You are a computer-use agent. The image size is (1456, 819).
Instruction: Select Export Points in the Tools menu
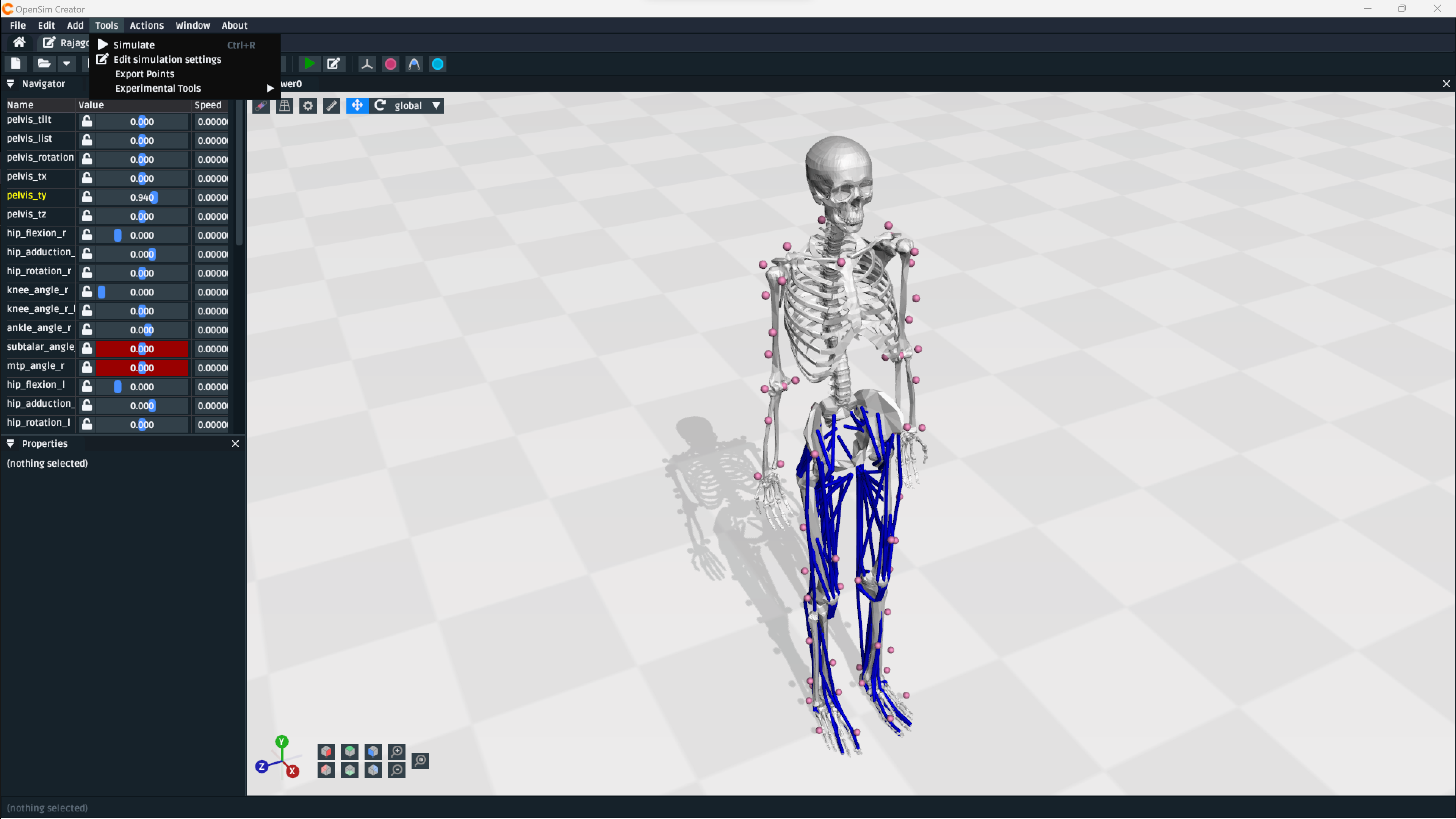(145, 73)
